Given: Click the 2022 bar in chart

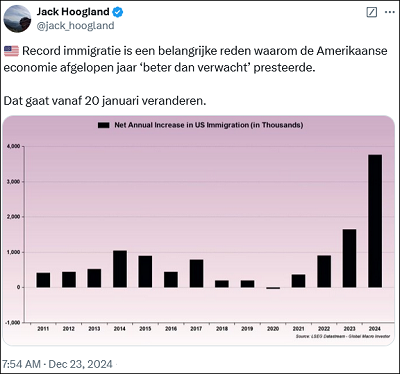Looking at the screenshot, I should tap(324, 271).
